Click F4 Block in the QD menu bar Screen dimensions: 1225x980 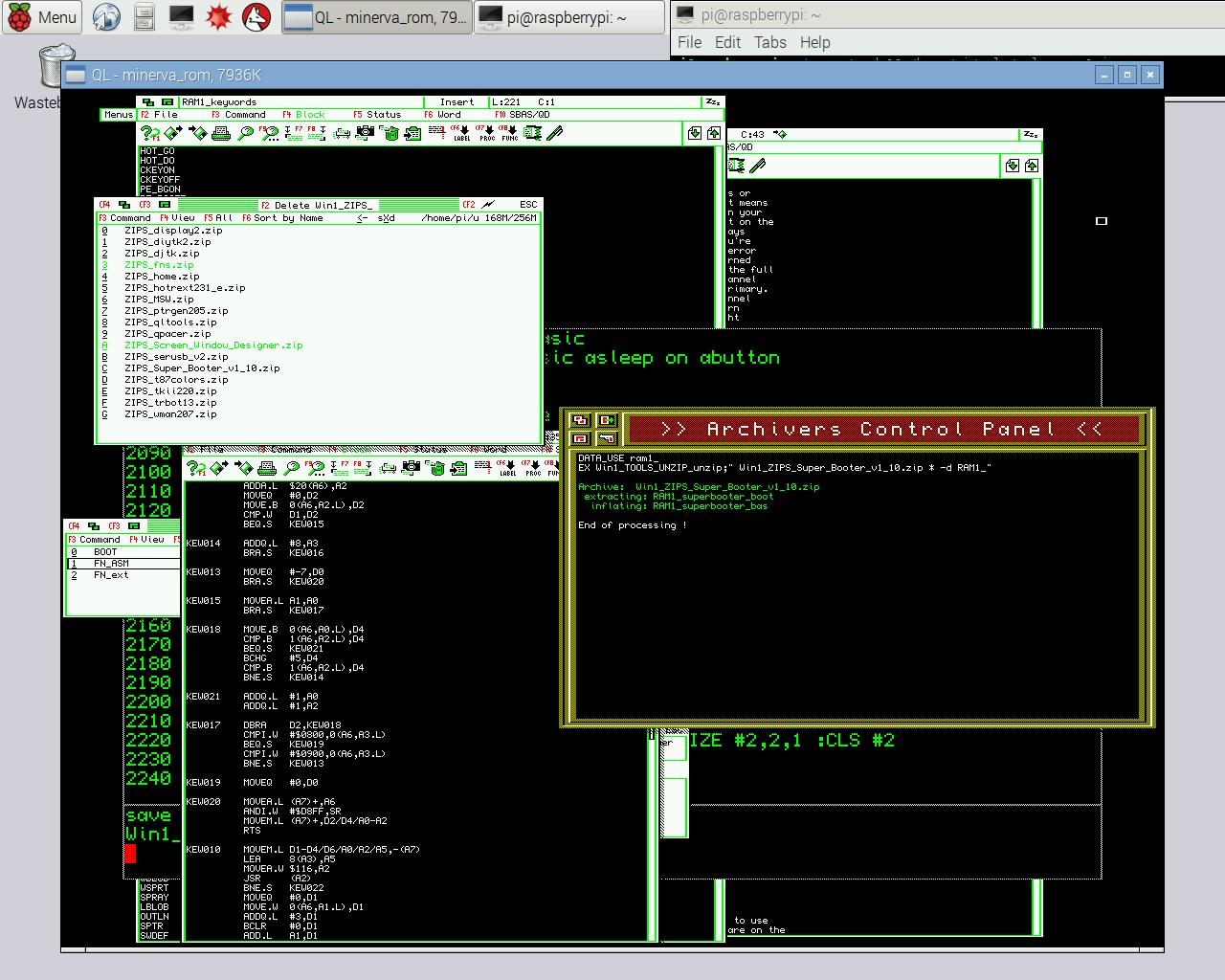(x=304, y=114)
